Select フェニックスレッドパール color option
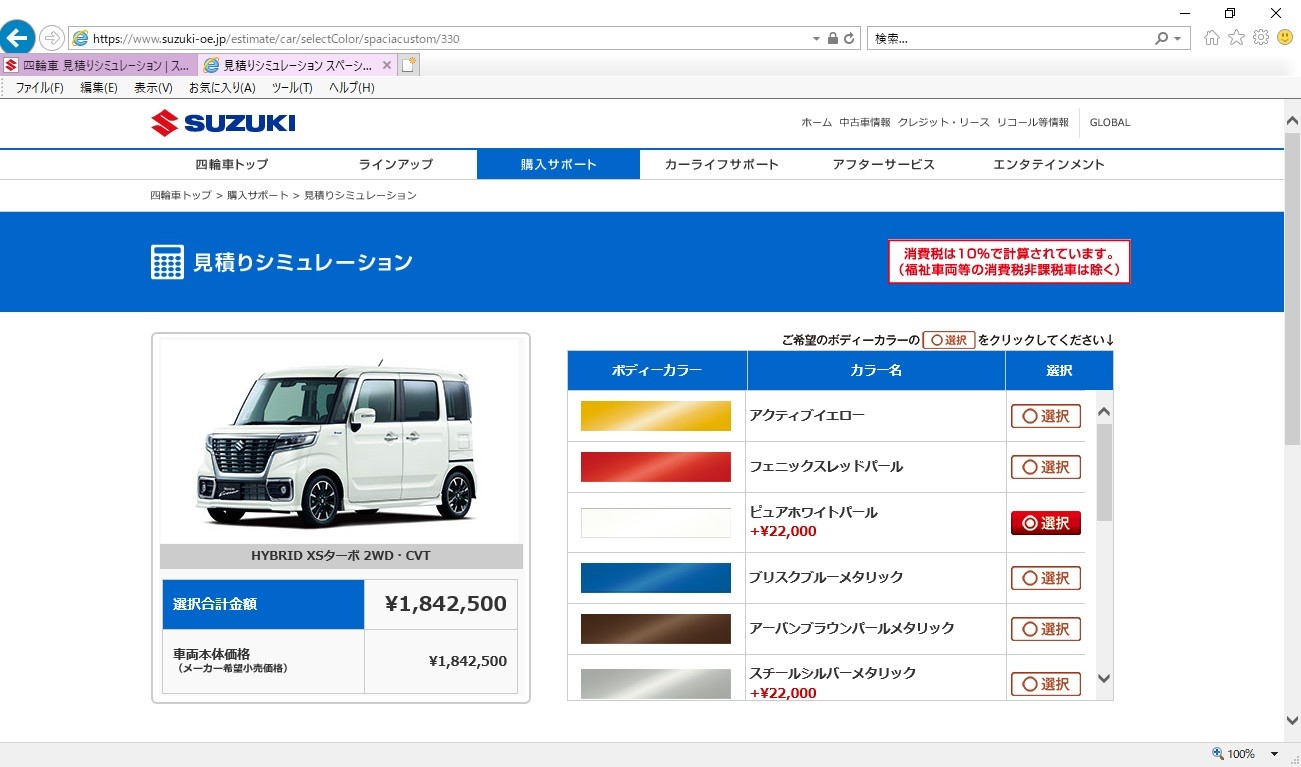Image resolution: width=1301 pixels, height=767 pixels. coord(1046,467)
